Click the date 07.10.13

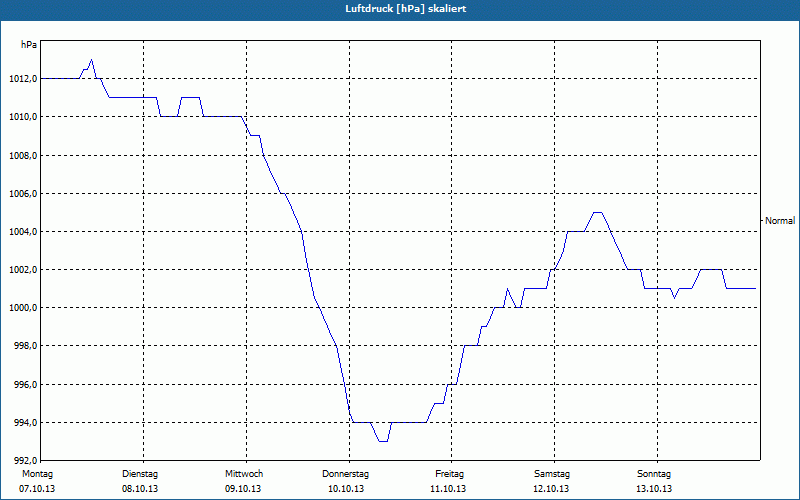click(x=37, y=489)
